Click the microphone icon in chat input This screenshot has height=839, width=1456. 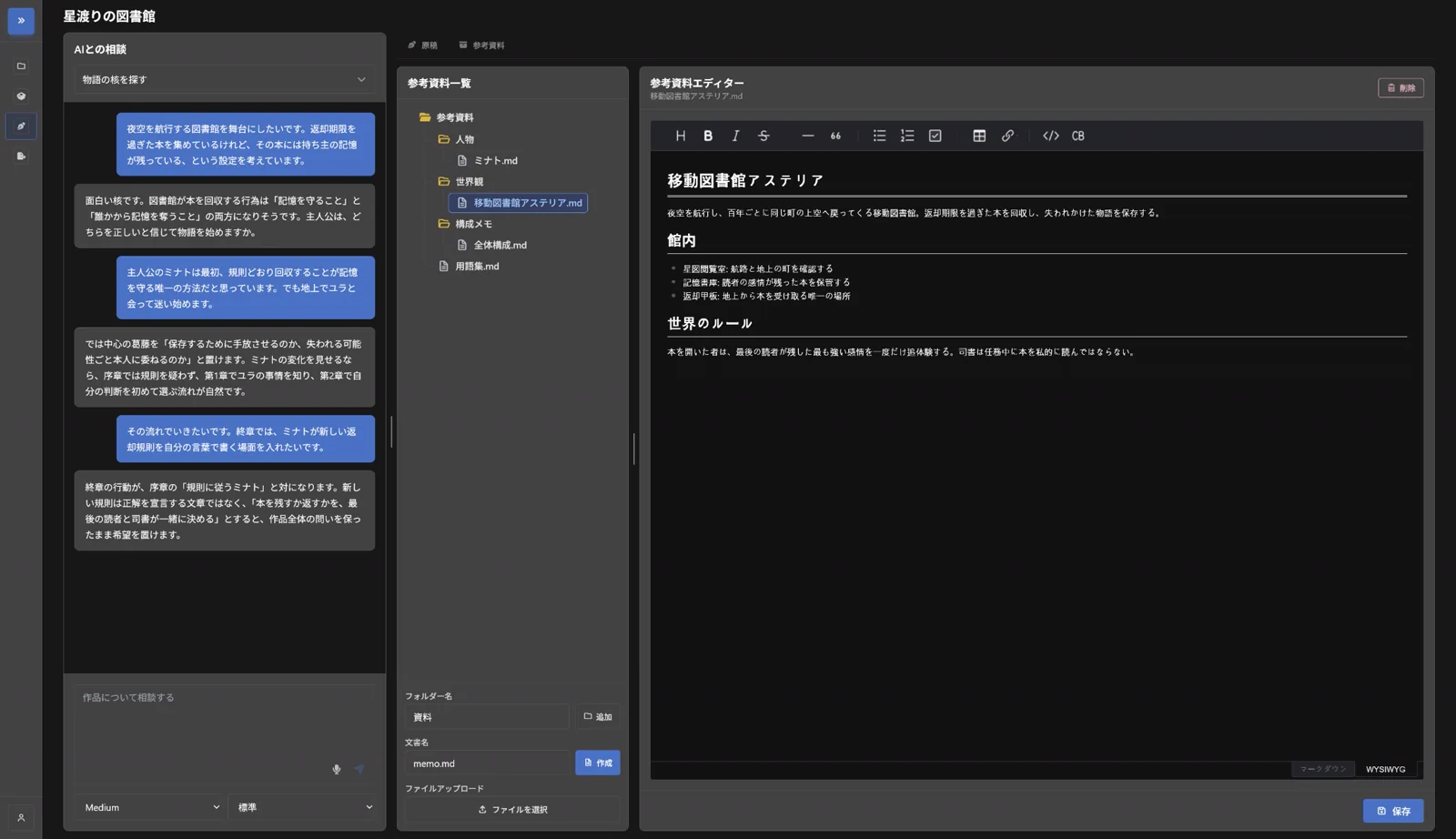click(x=337, y=769)
